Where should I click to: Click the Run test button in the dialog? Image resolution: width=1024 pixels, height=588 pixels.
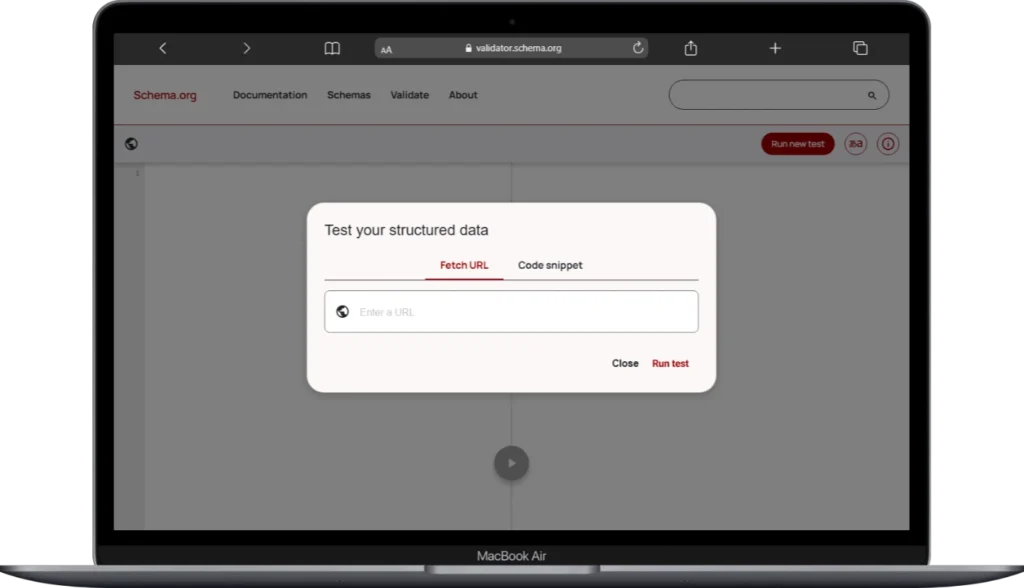pos(670,364)
